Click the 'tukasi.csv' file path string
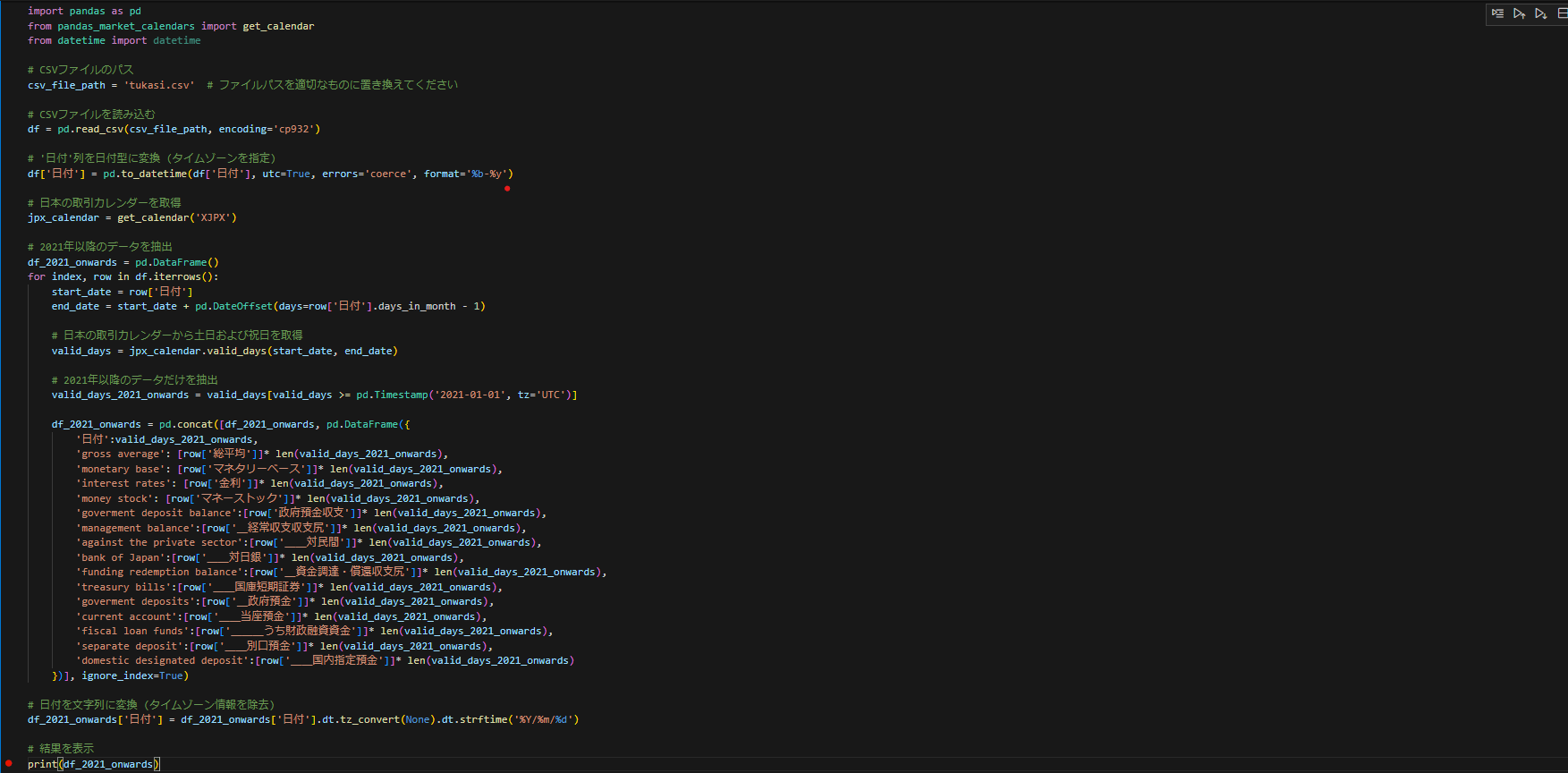The height and width of the screenshot is (773, 1568). click(x=158, y=85)
